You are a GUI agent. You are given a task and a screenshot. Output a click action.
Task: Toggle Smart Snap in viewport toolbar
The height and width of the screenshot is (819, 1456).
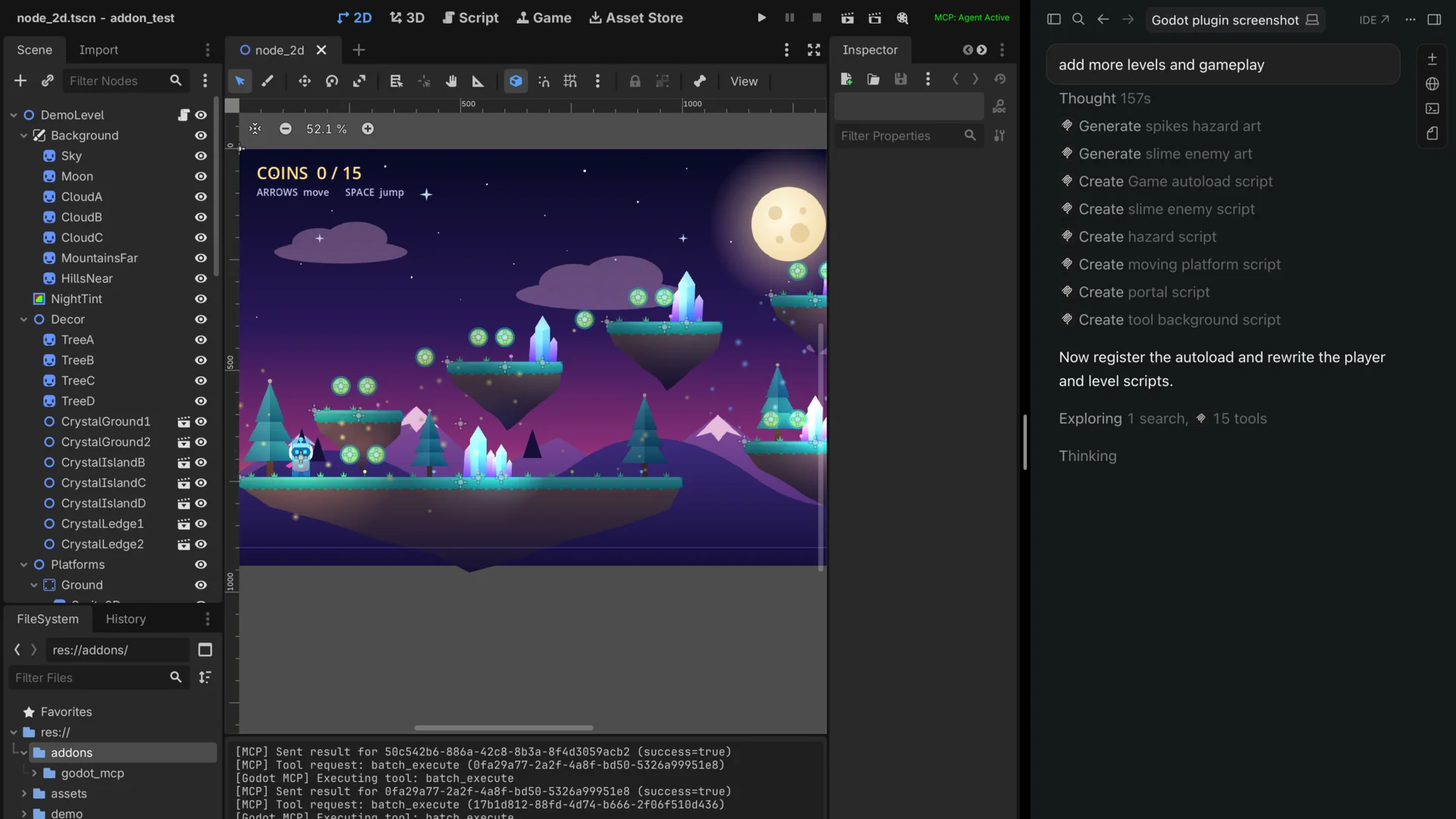tap(544, 81)
